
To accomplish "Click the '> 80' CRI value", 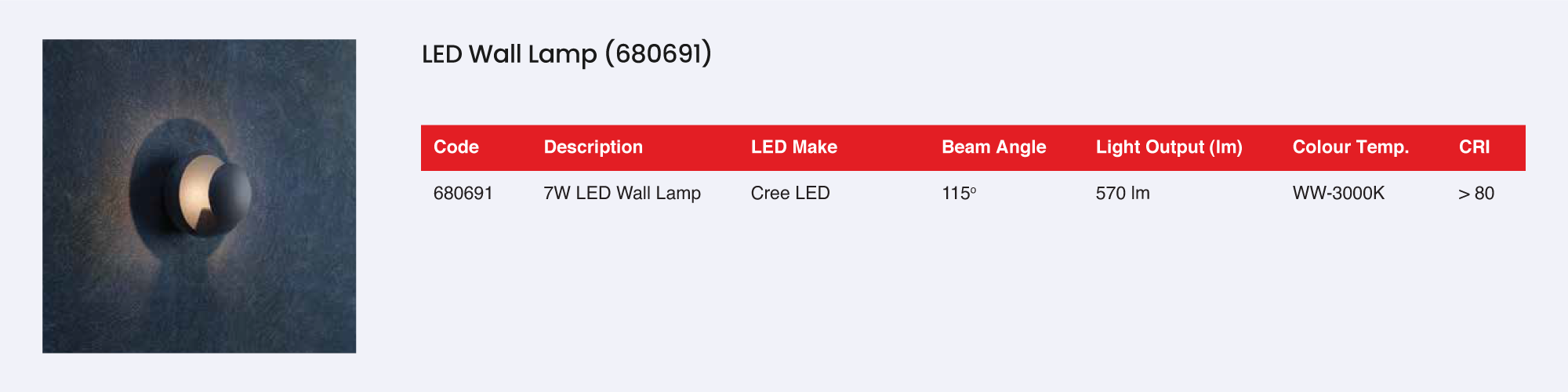I will click(x=1476, y=194).
